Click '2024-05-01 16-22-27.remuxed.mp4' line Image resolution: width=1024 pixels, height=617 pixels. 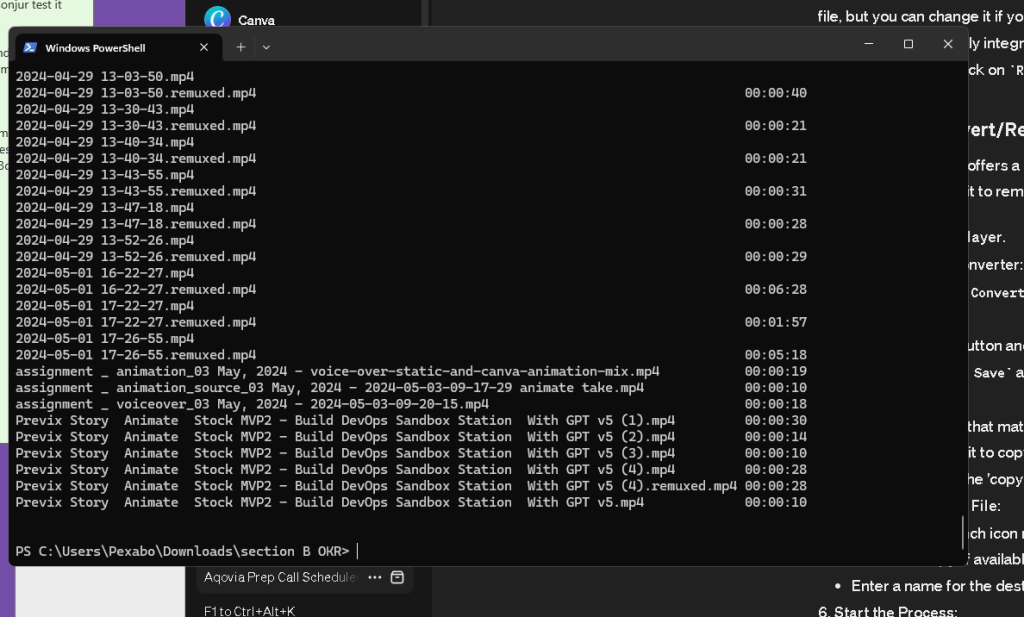[x=136, y=289]
